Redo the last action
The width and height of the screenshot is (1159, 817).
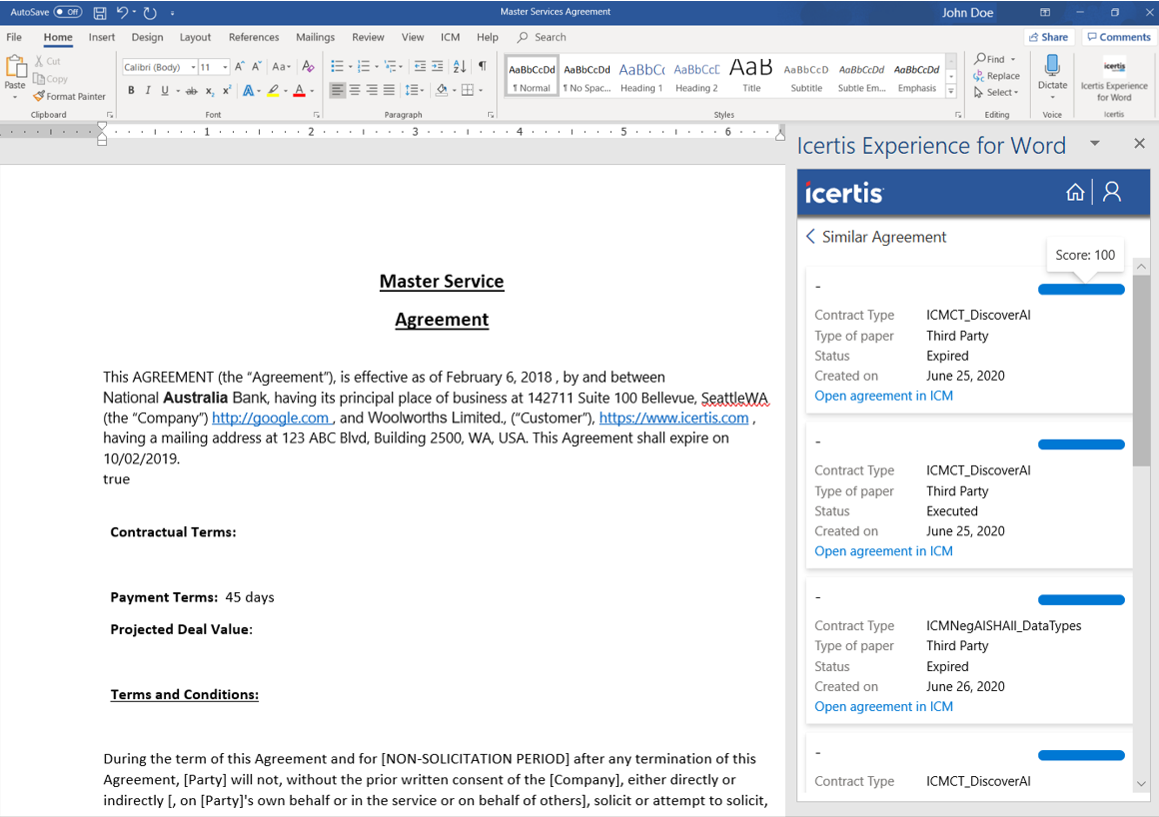150,13
